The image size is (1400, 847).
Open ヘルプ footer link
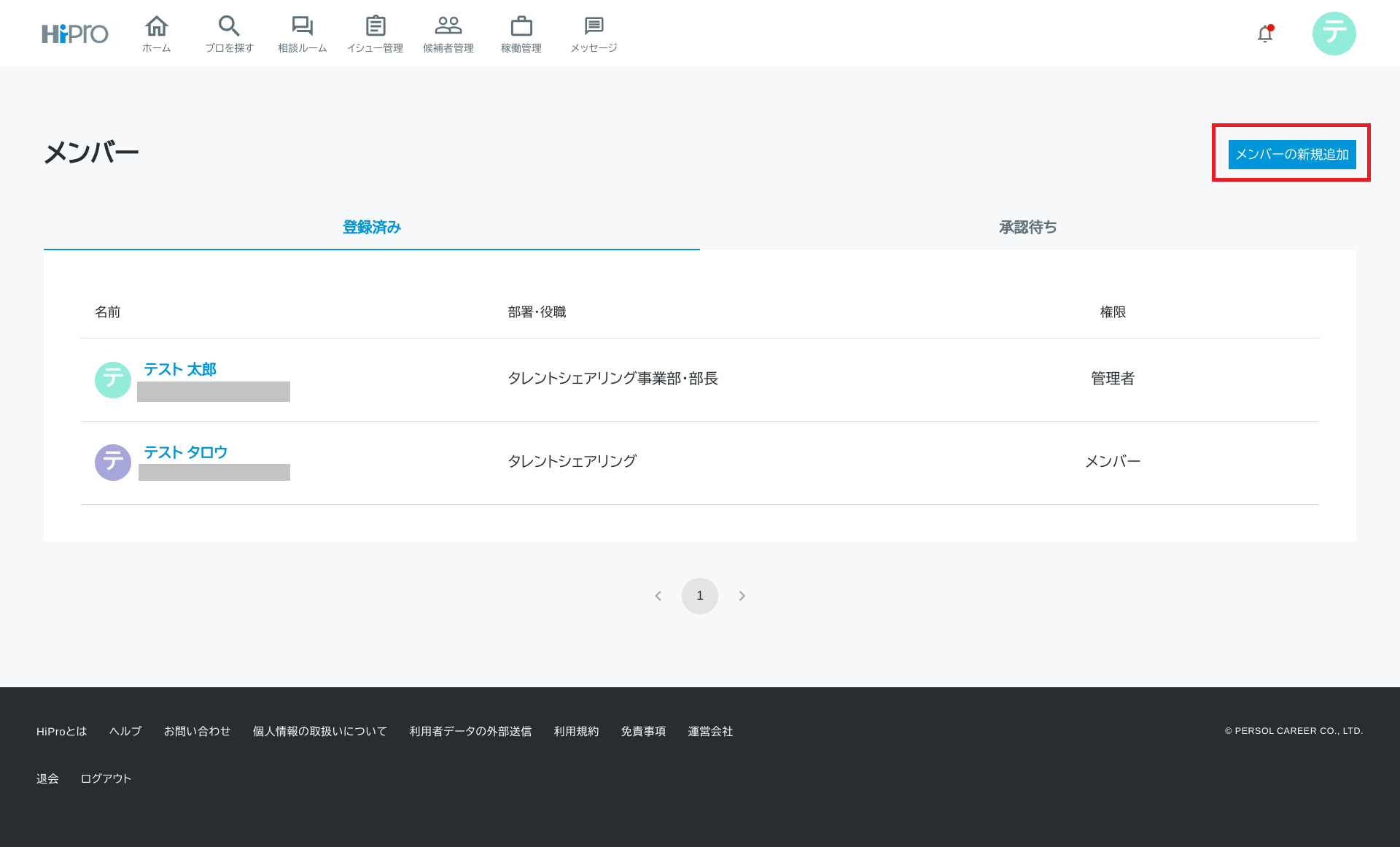click(125, 731)
